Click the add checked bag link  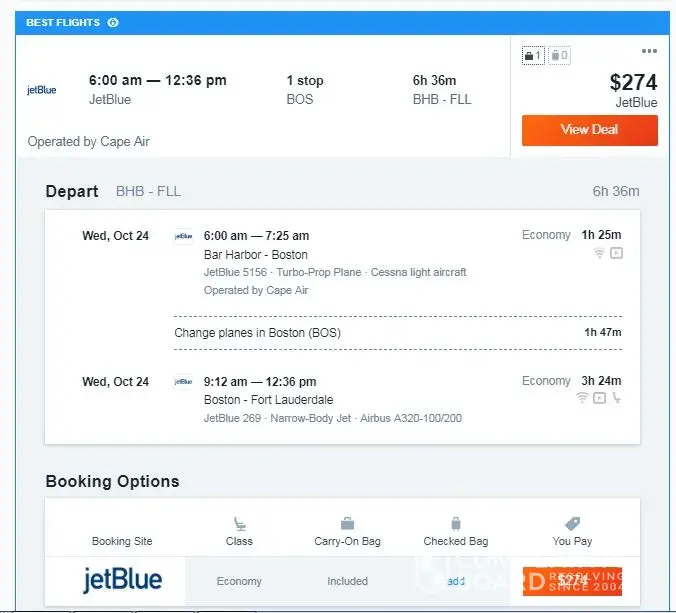pos(456,581)
